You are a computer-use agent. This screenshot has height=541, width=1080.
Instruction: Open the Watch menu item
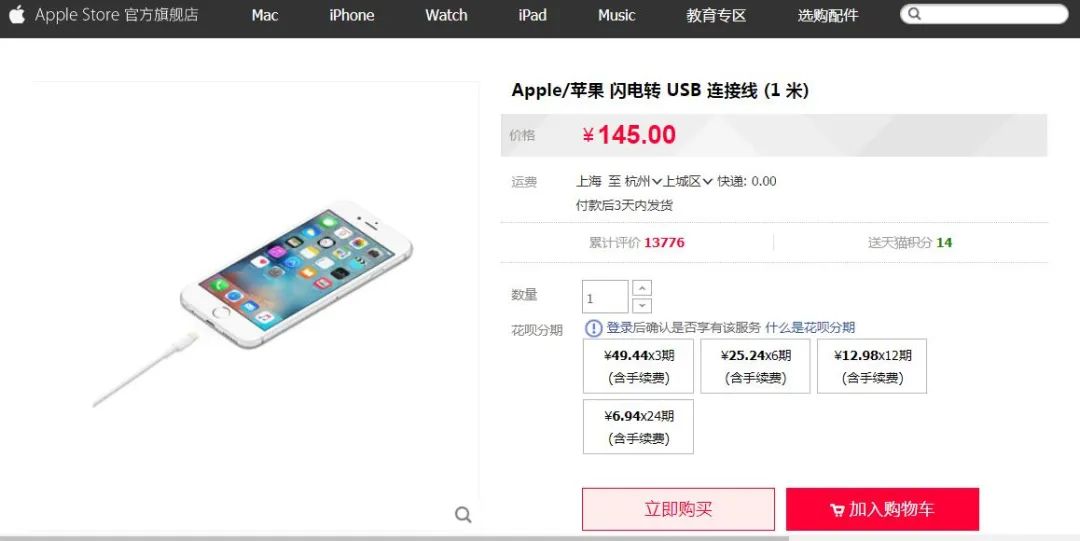(446, 15)
